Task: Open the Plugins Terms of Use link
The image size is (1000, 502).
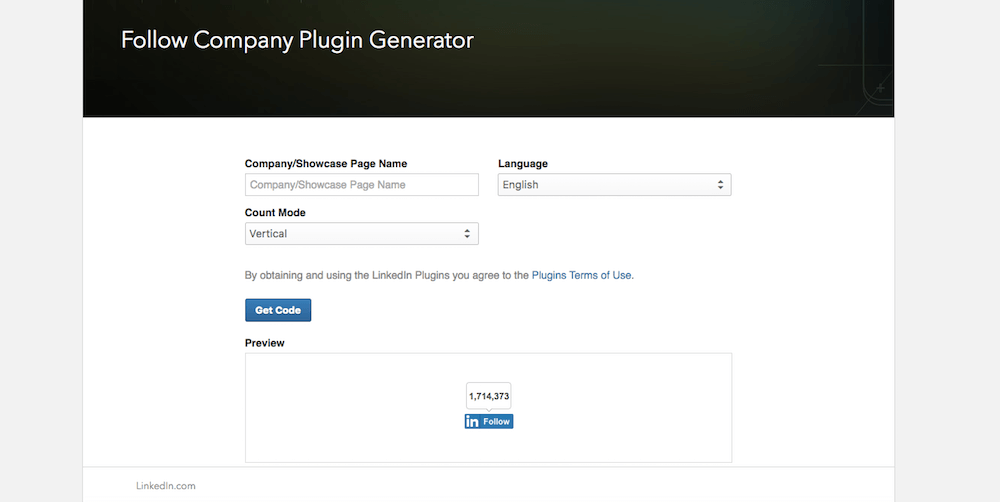Action: (x=581, y=275)
